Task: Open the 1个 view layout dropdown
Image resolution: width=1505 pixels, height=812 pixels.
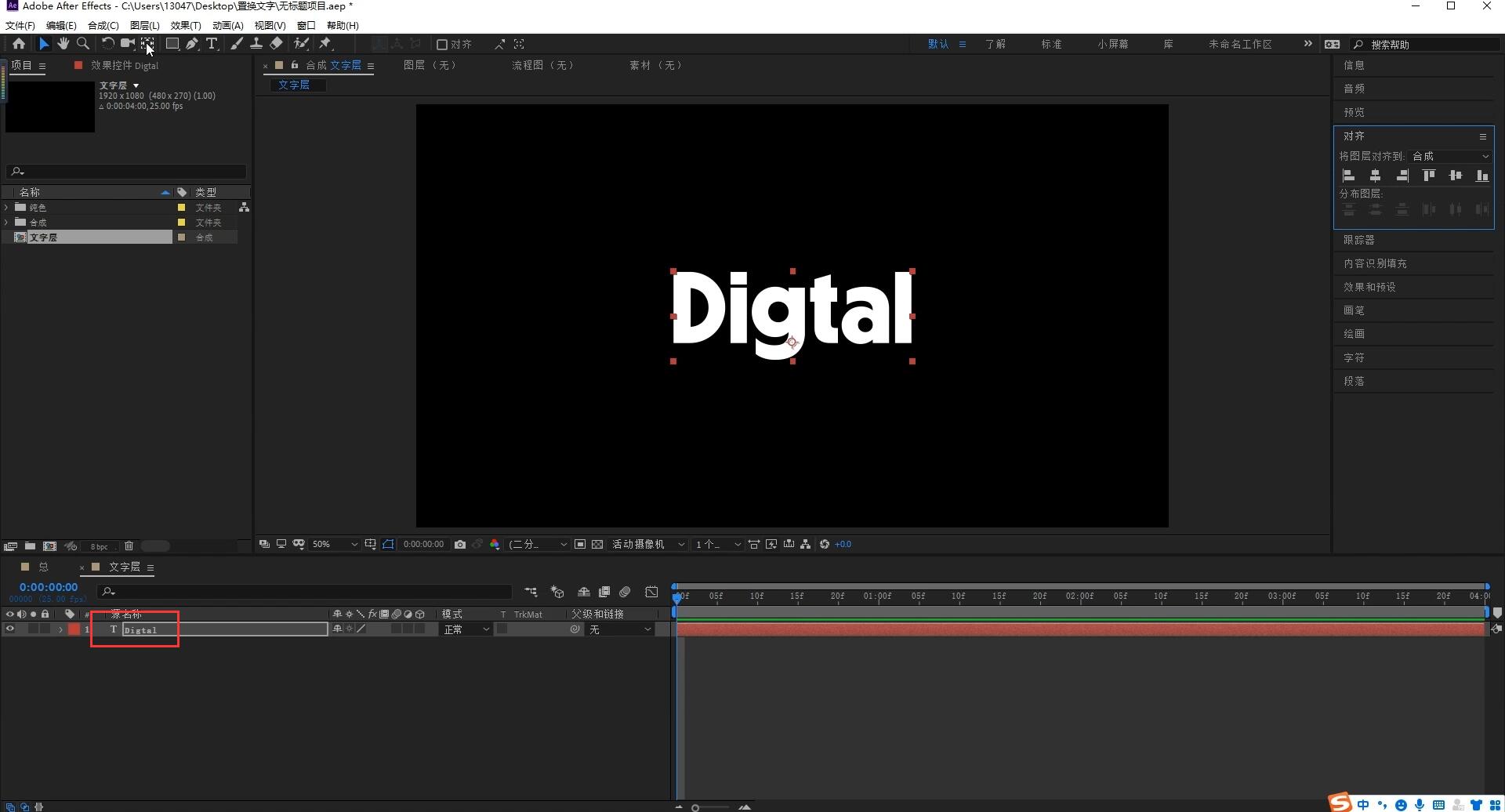Action: pos(717,544)
